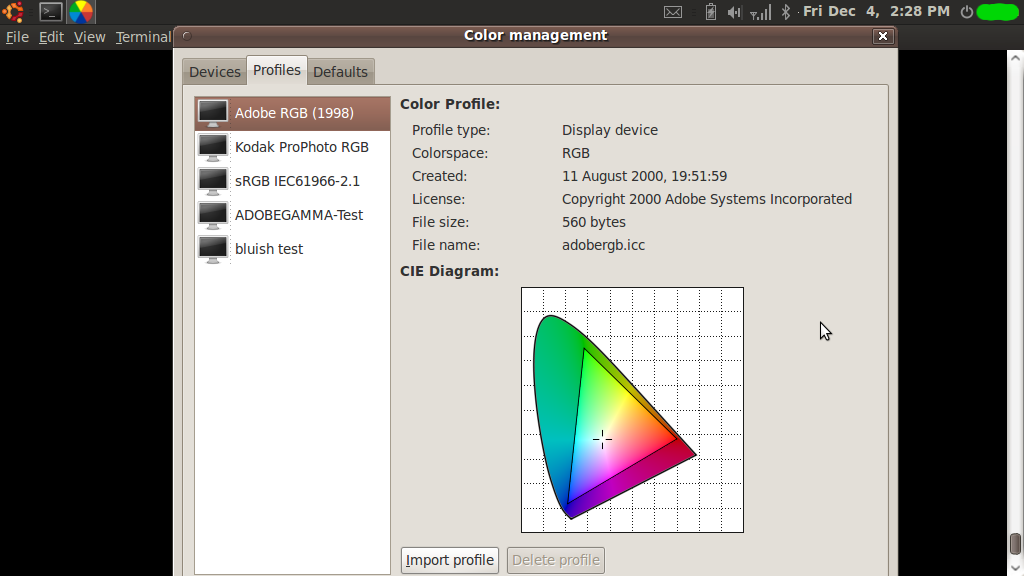Click the monitor icon beside Adobe RGB (1998)
The image size is (1024, 576).
(213, 113)
